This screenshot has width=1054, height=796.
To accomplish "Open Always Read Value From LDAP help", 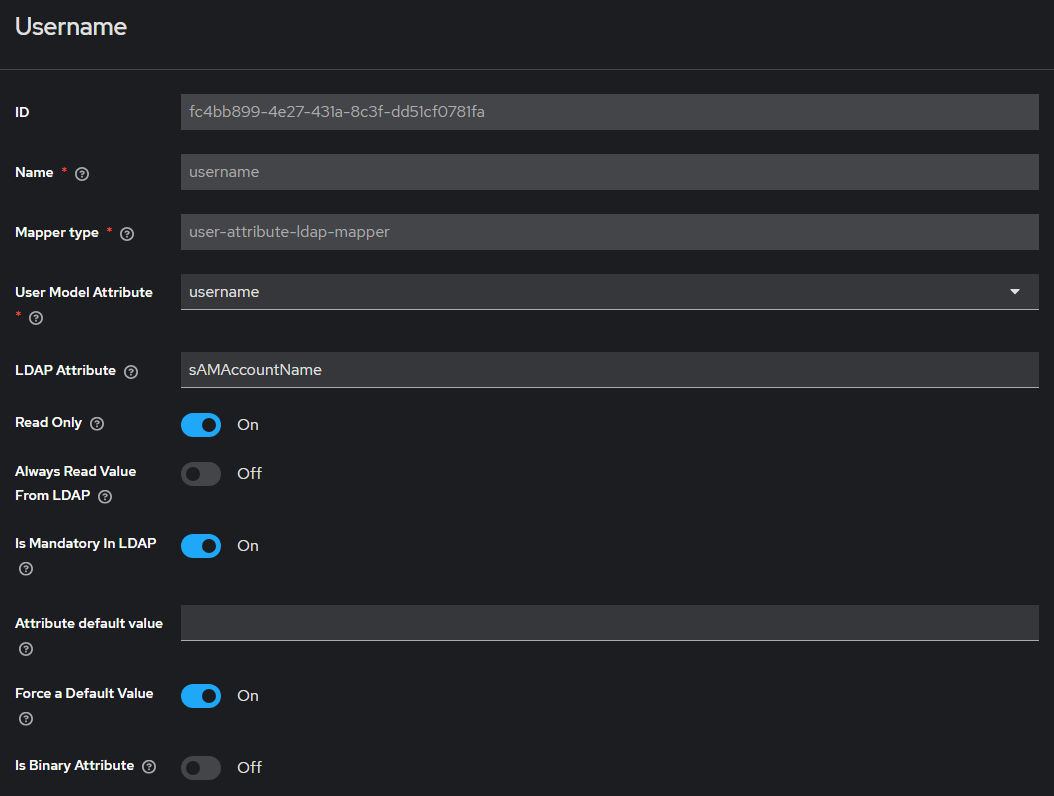I will click(x=105, y=497).
